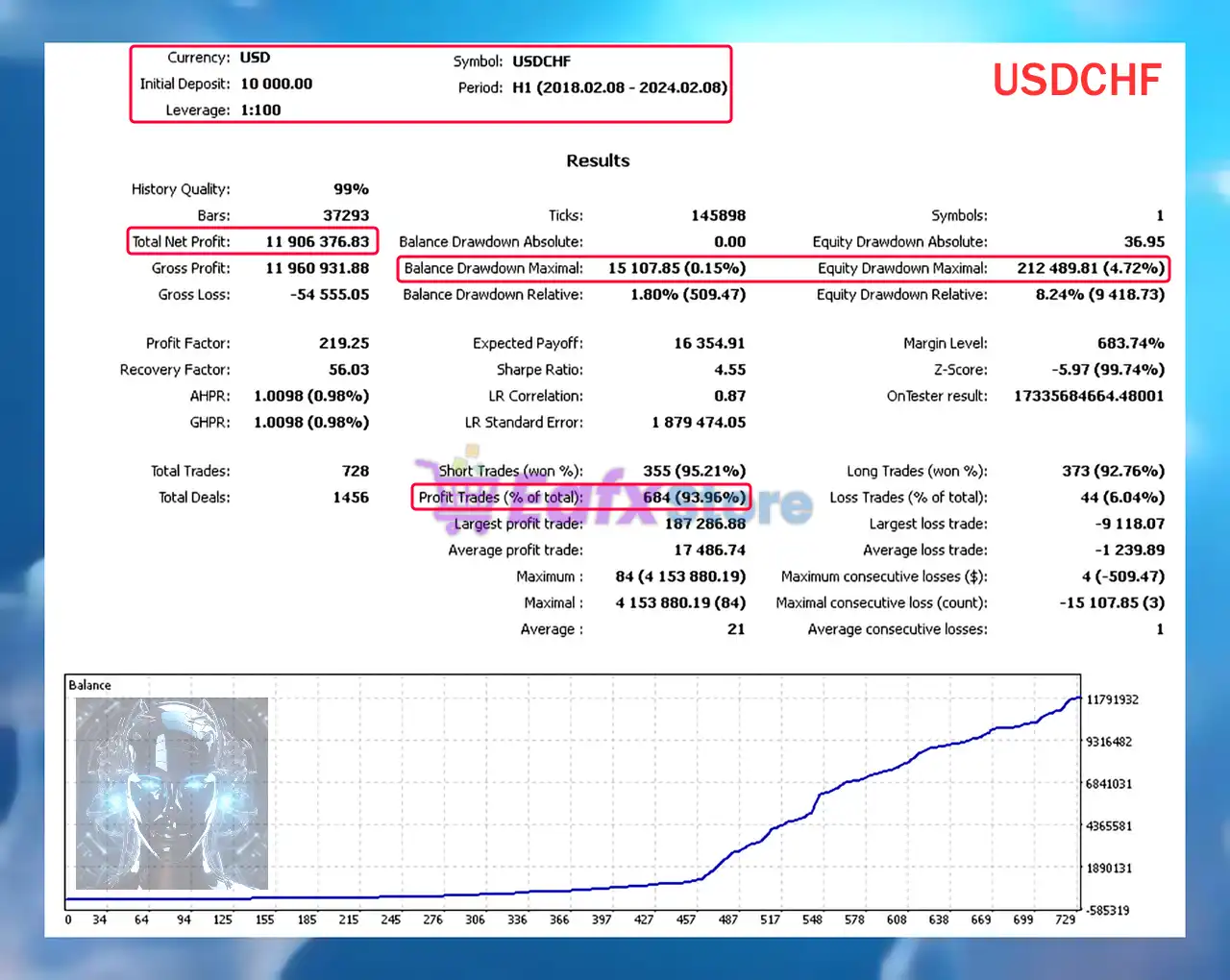This screenshot has width=1230, height=980.
Task: Click the red USDCHF title
Action: (x=1077, y=80)
